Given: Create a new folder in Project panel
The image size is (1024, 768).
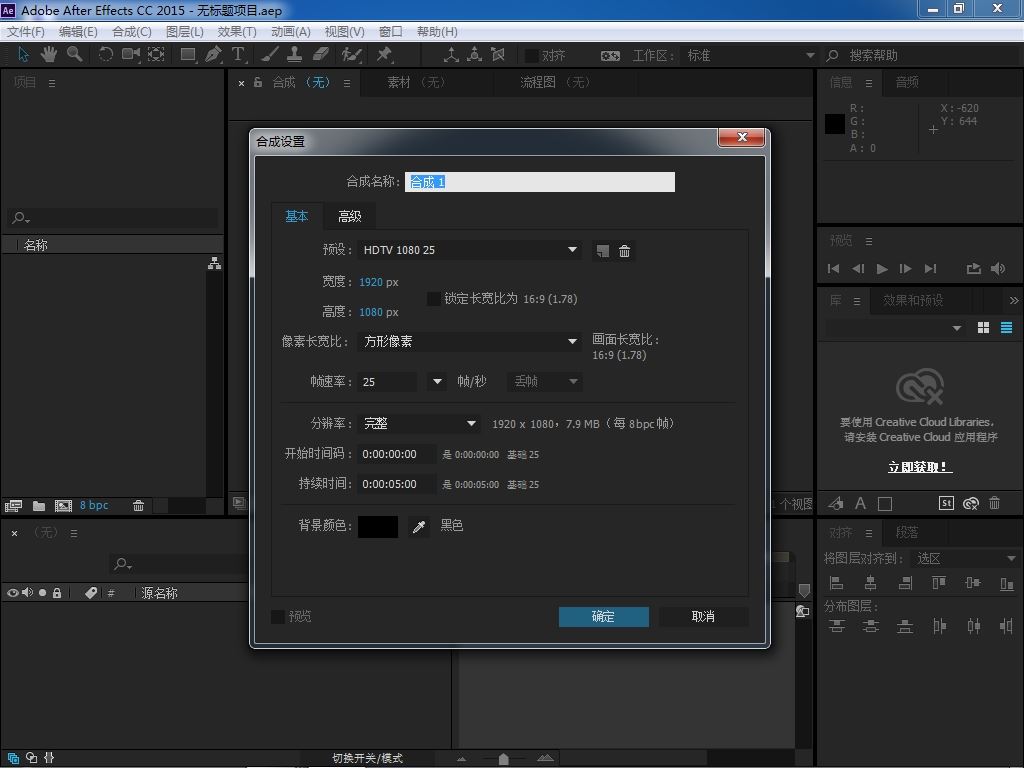Looking at the screenshot, I should click(39, 505).
